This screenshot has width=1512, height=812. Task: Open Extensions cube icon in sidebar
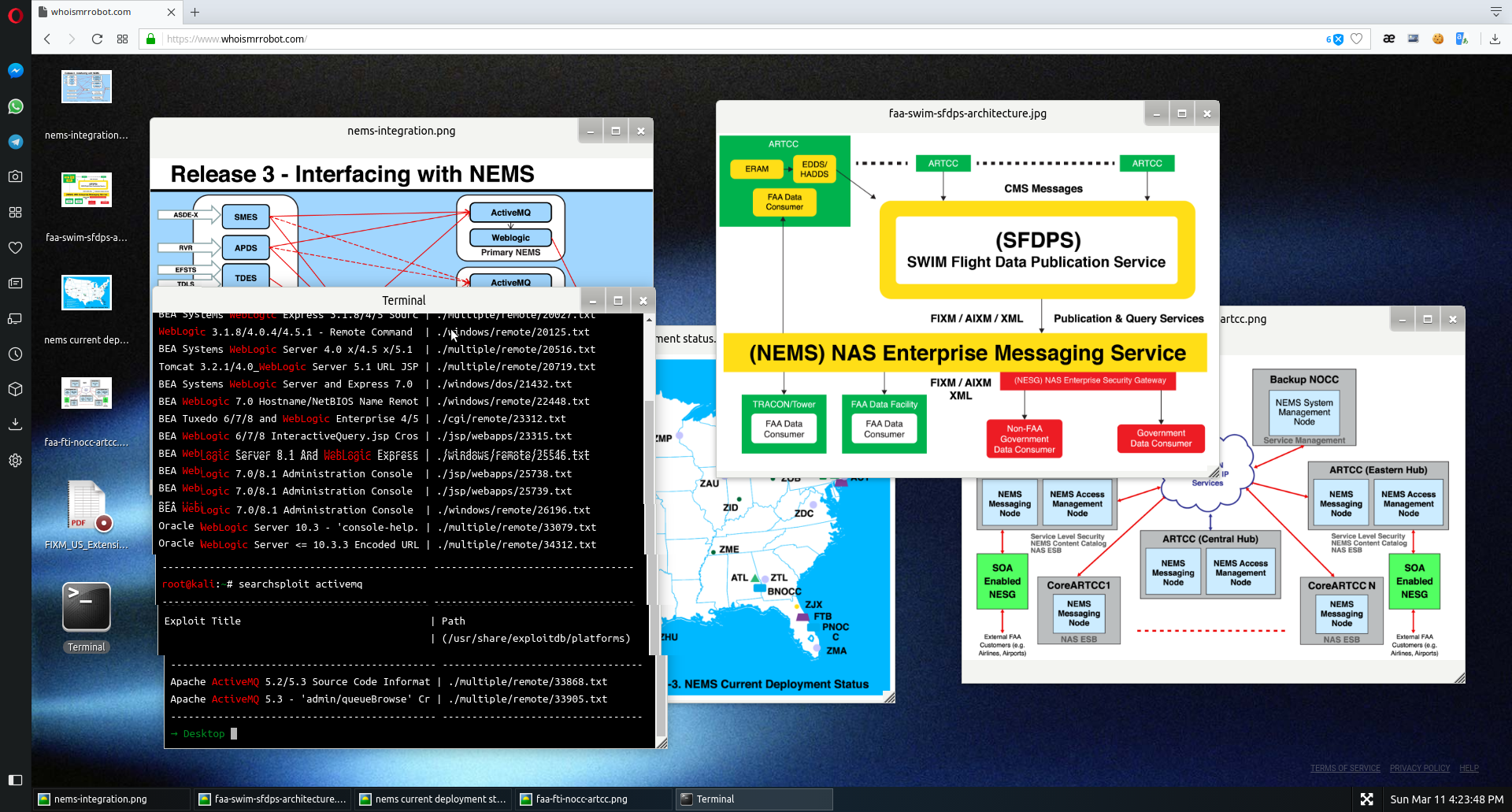15,389
